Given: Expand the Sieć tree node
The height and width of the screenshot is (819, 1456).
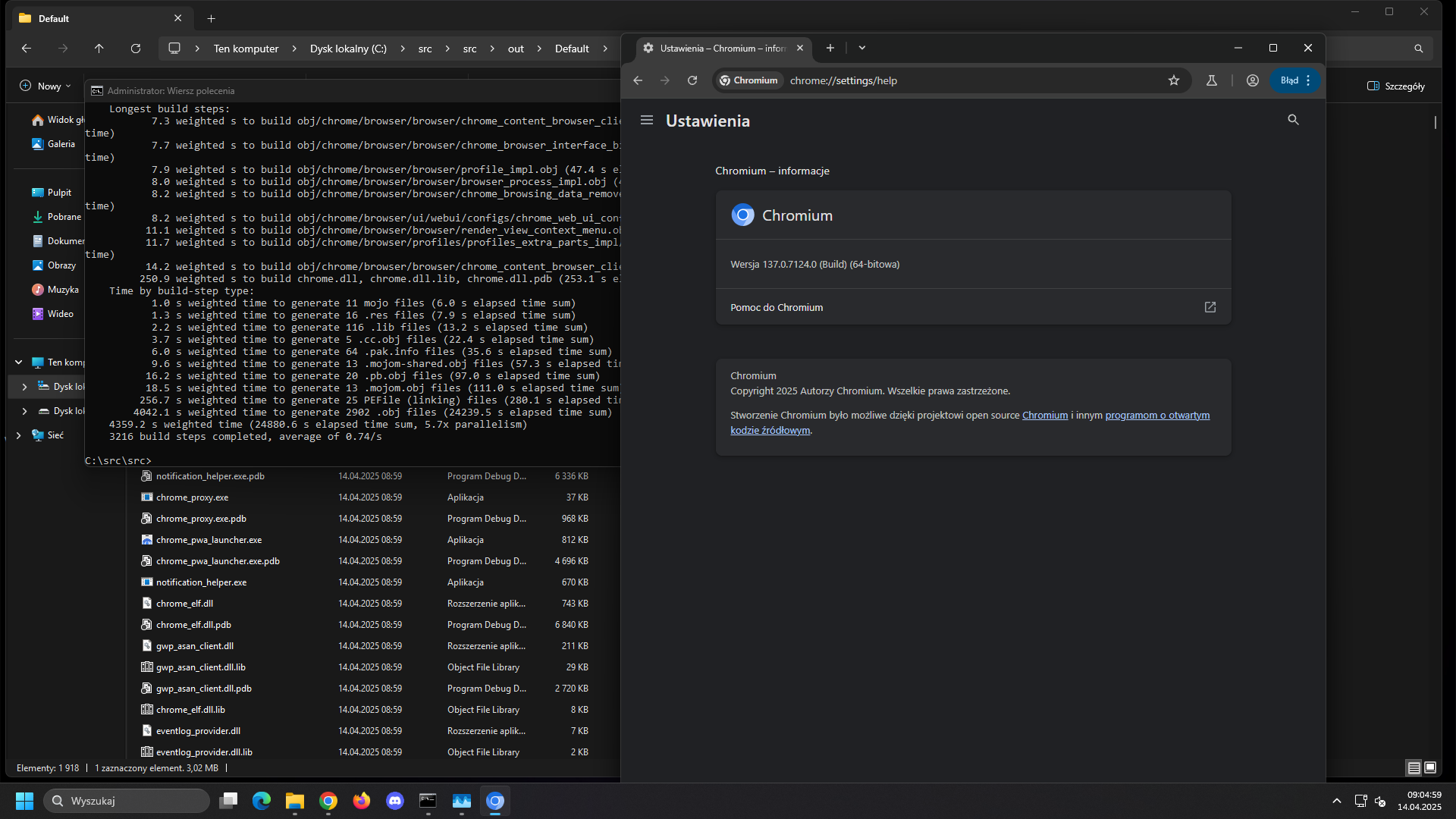Looking at the screenshot, I should tap(19, 435).
